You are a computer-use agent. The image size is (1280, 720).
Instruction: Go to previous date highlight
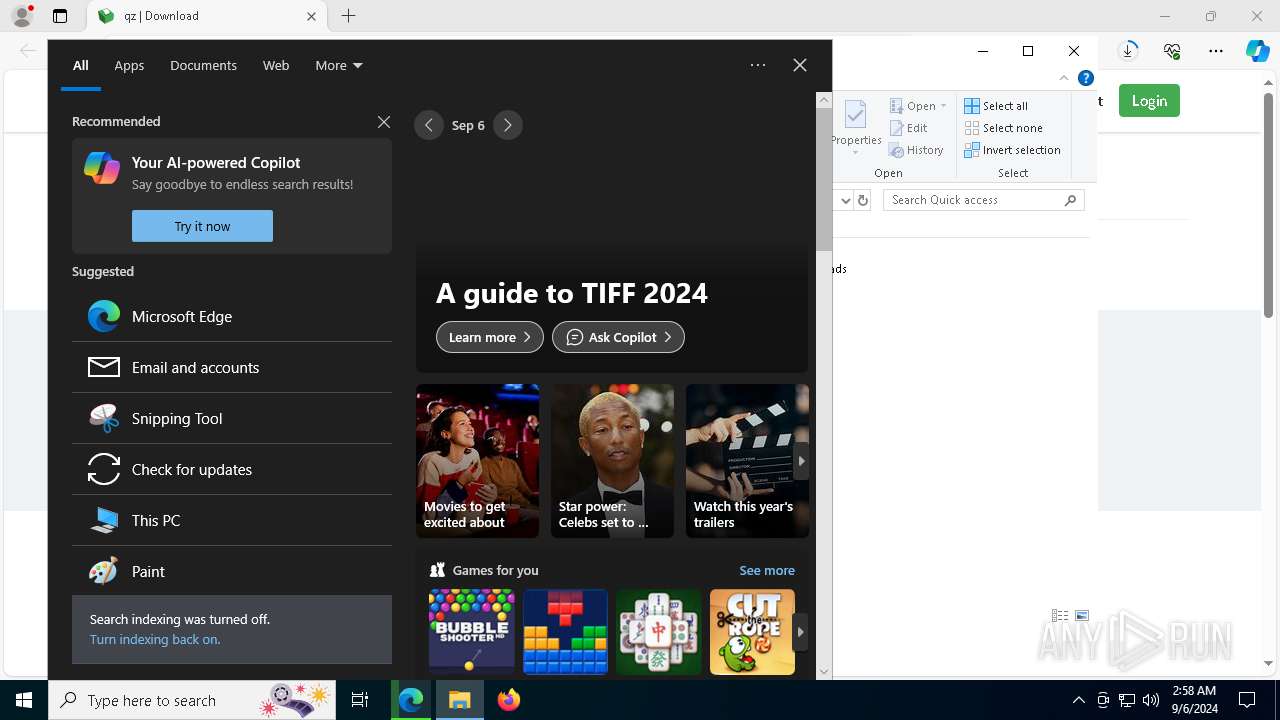429,125
